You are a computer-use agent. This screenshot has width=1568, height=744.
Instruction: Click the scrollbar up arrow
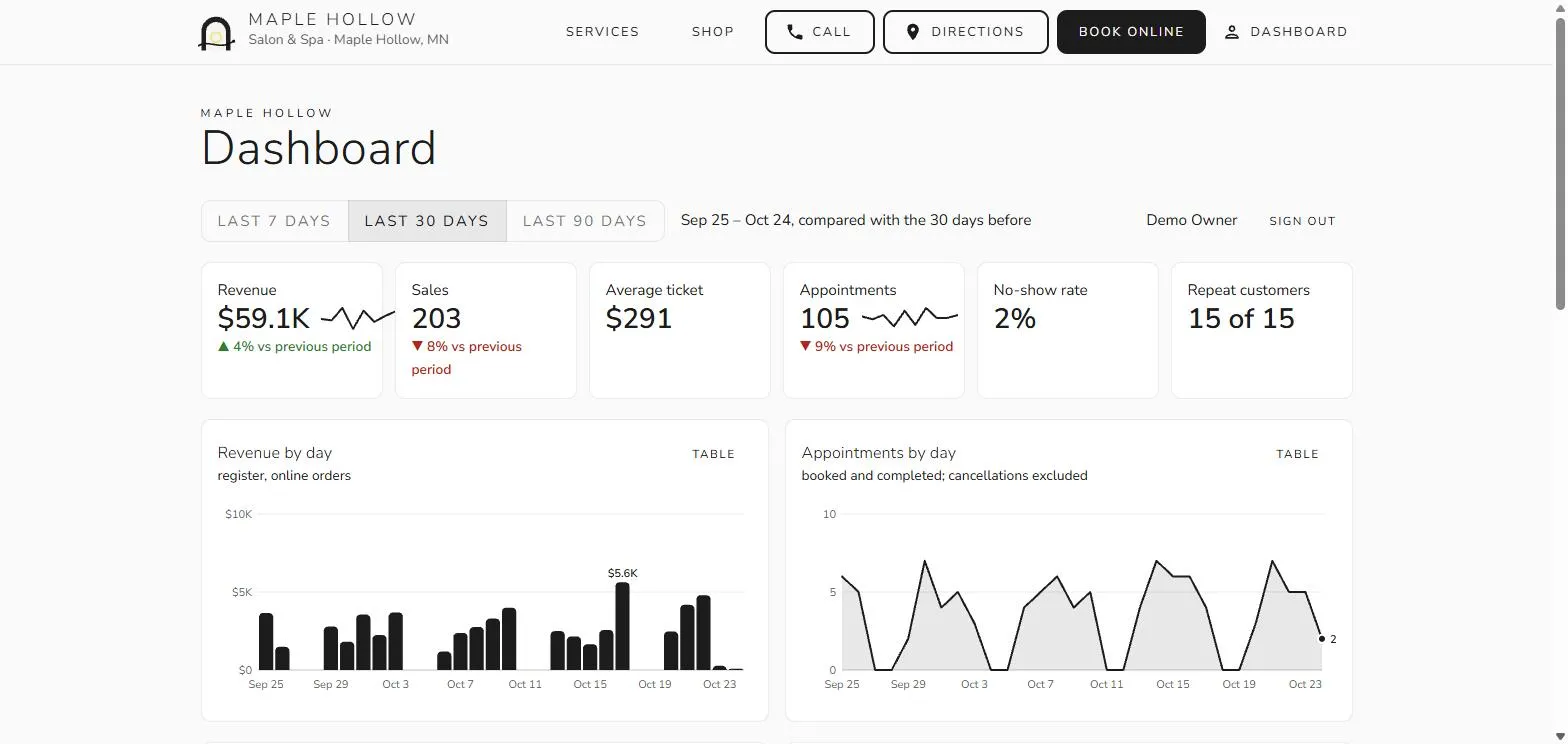pos(1560,8)
